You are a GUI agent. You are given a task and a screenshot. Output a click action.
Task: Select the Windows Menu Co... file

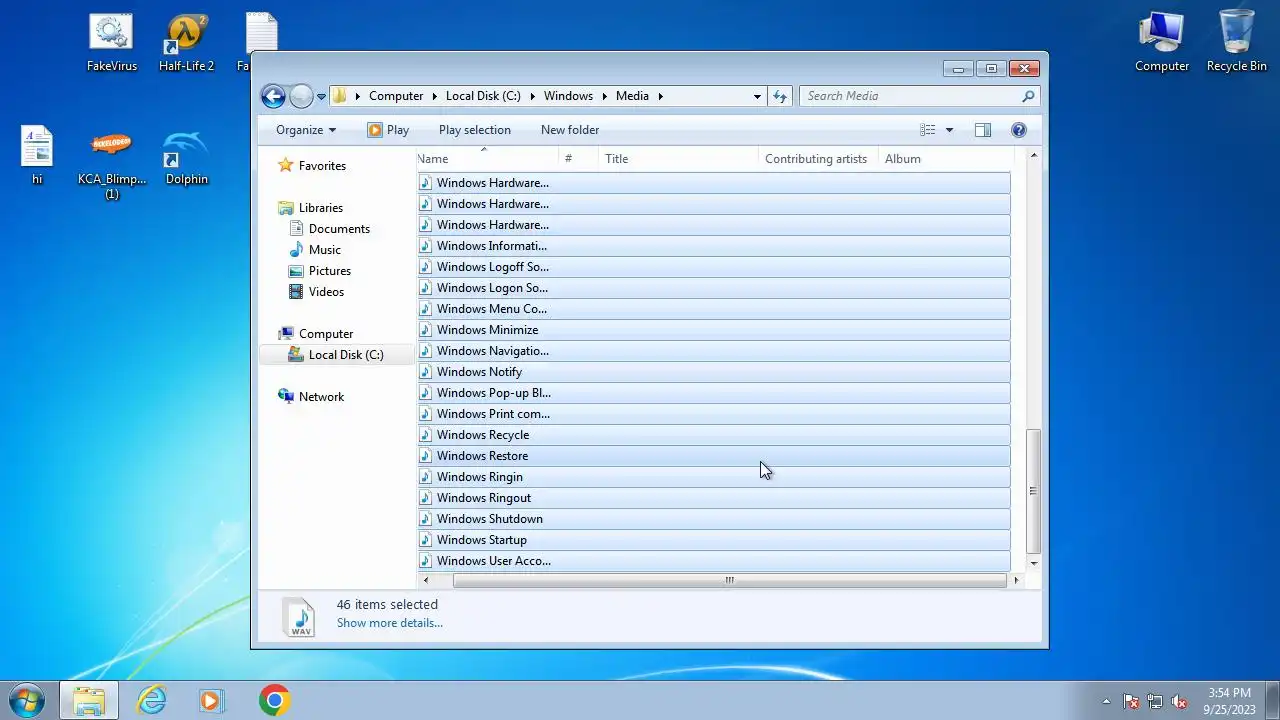click(714, 309)
